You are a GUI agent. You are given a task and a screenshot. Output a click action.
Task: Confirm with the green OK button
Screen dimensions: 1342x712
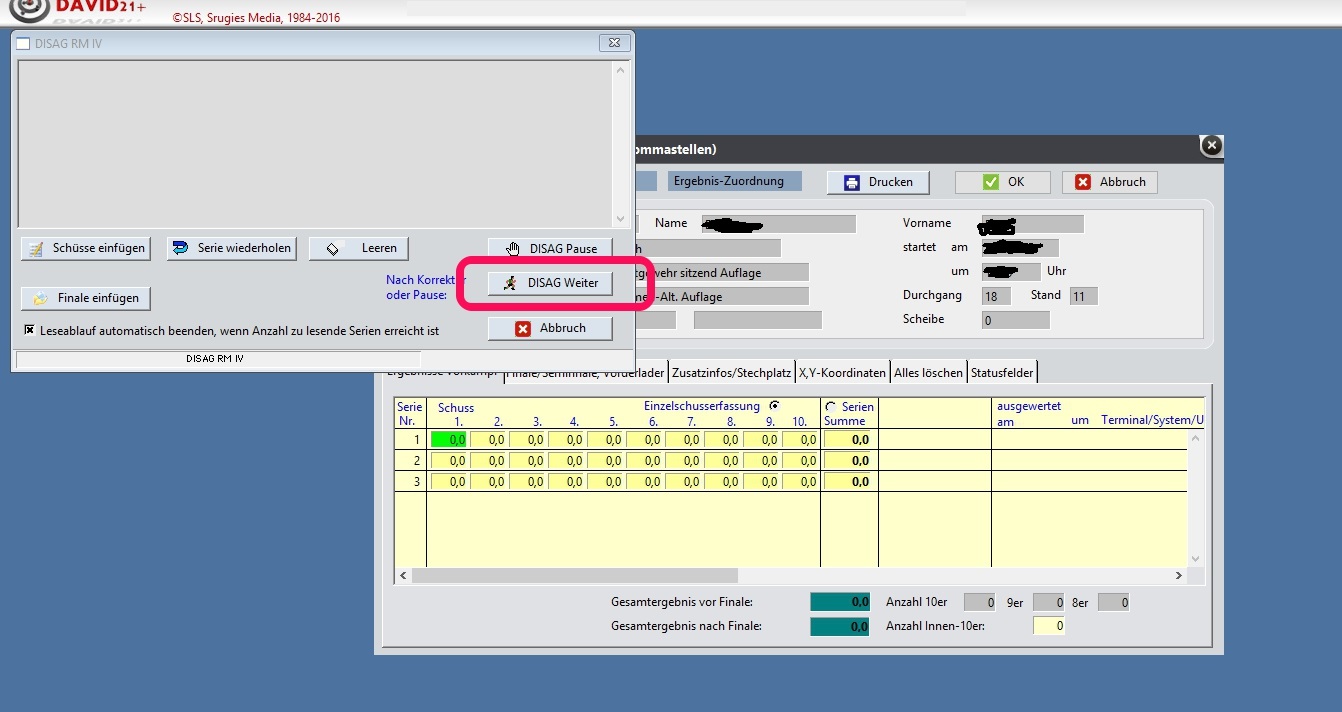click(1002, 182)
